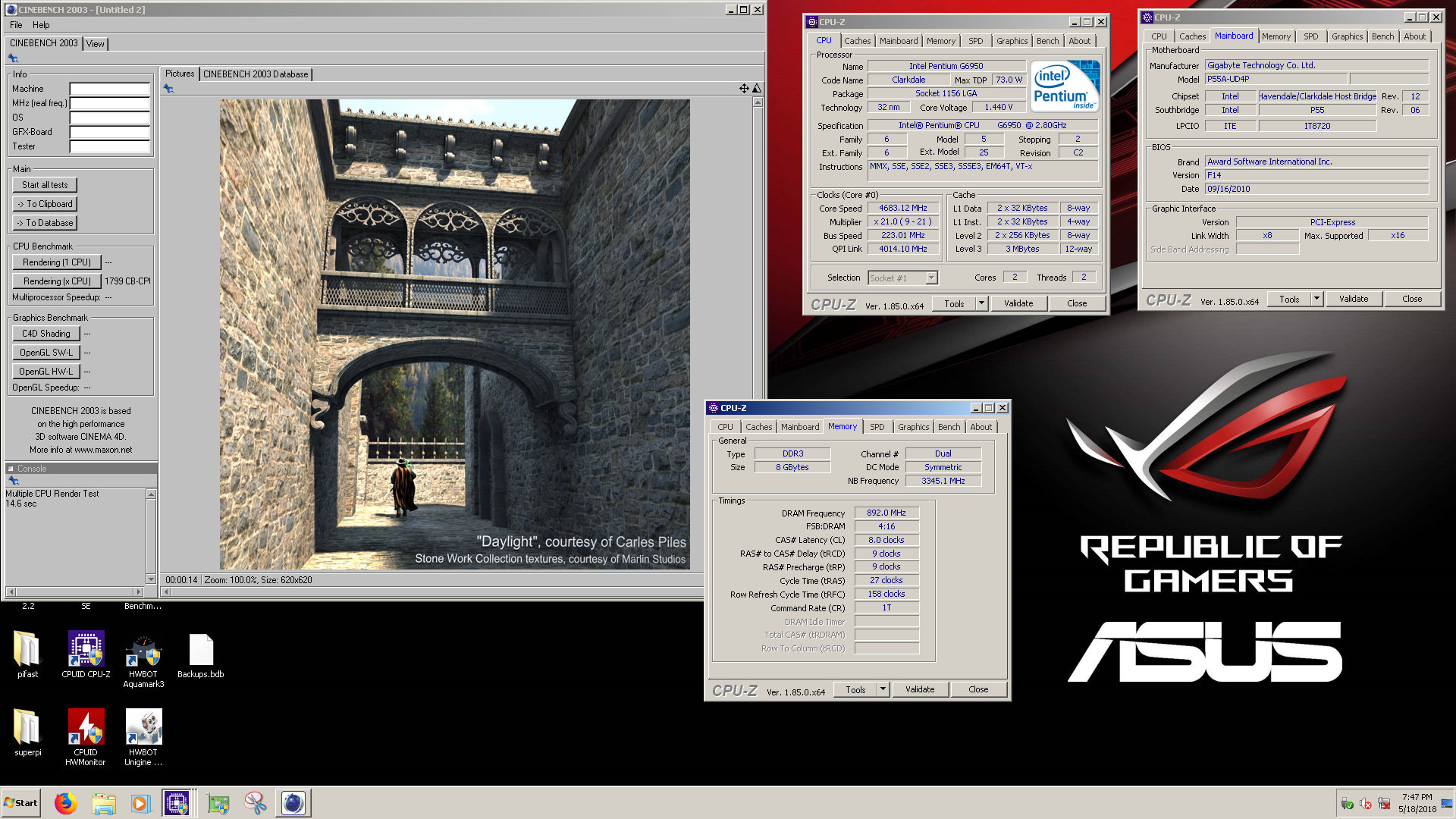This screenshot has width=1456, height=819.
Task: Click the GFX-Board input field
Action: point(110,132)
